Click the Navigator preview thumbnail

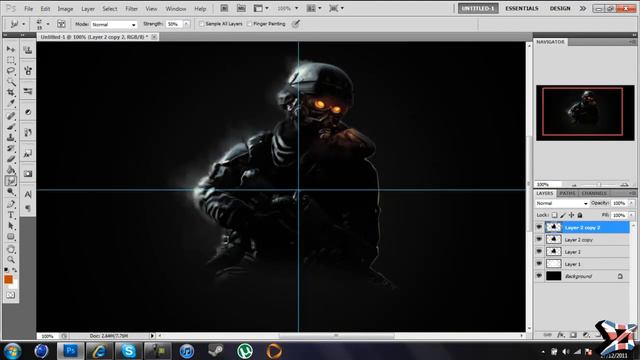coord(585,113)
